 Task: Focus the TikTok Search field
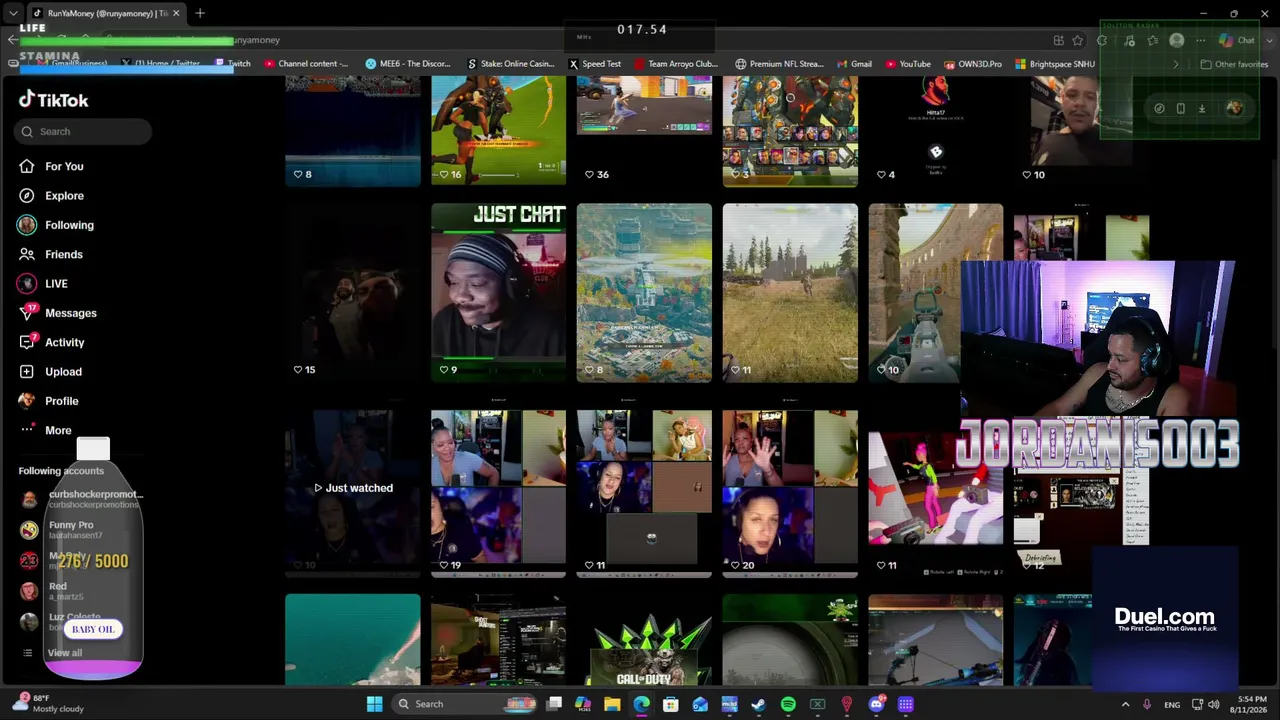coord(83,131)
